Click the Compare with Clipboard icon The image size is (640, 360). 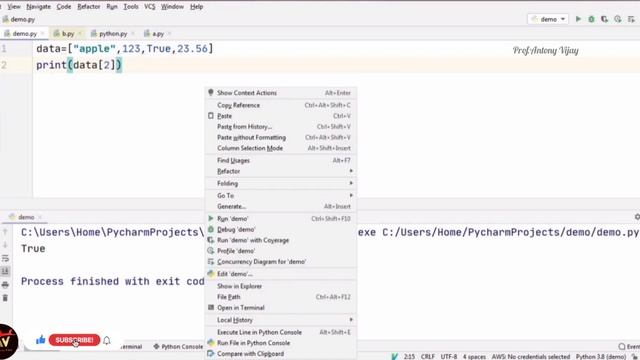click(211, 353)
